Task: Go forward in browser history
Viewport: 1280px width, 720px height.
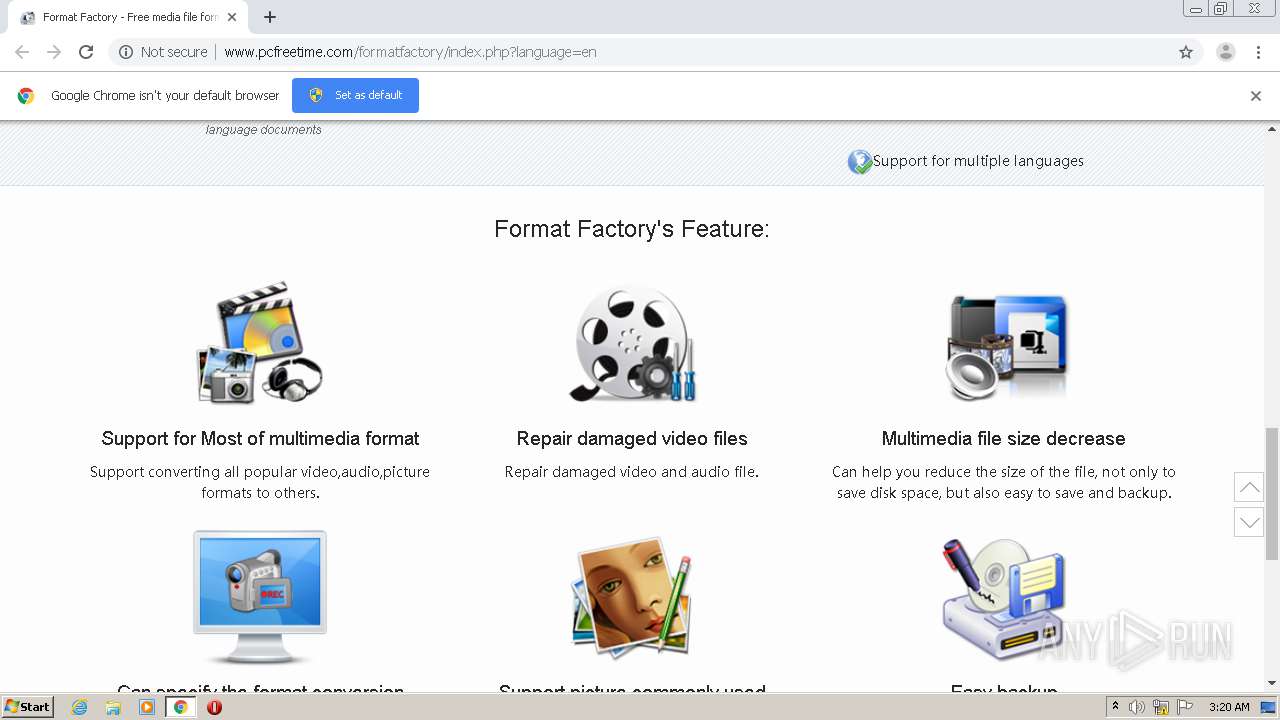Action: [x=54, y=52]
